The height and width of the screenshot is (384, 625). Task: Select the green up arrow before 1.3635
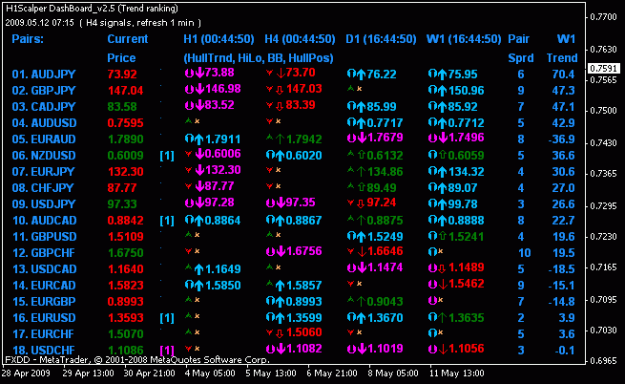click(442, 318)
